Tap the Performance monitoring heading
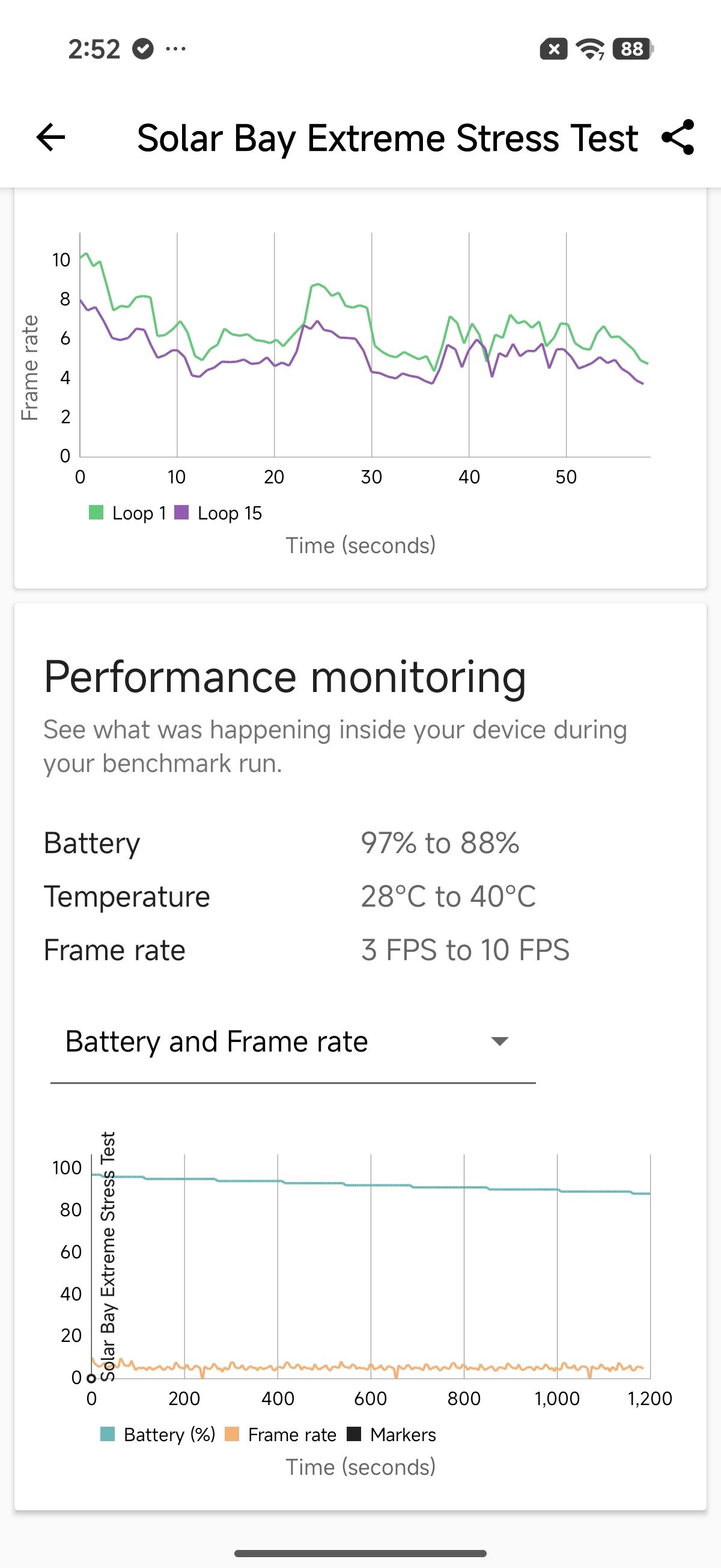 [285, 677]
